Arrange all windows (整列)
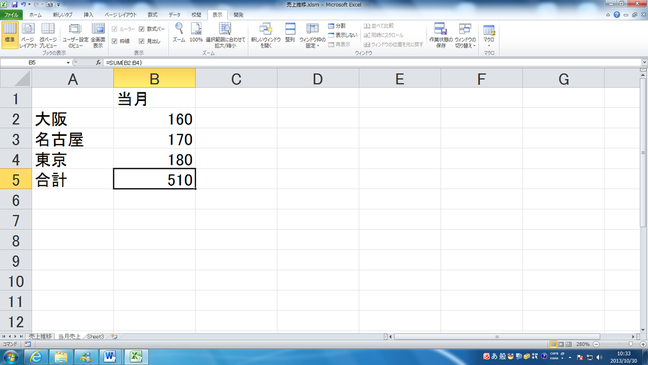The height and width of the screenshot is (365, 648). [x=290, y=33]
